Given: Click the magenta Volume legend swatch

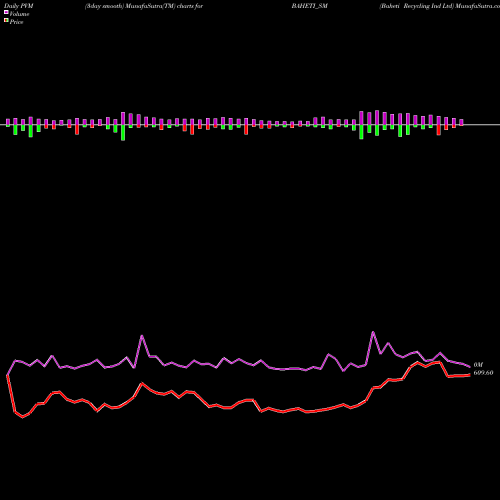Looking at the screenshot, I should (x=6, y=13).
